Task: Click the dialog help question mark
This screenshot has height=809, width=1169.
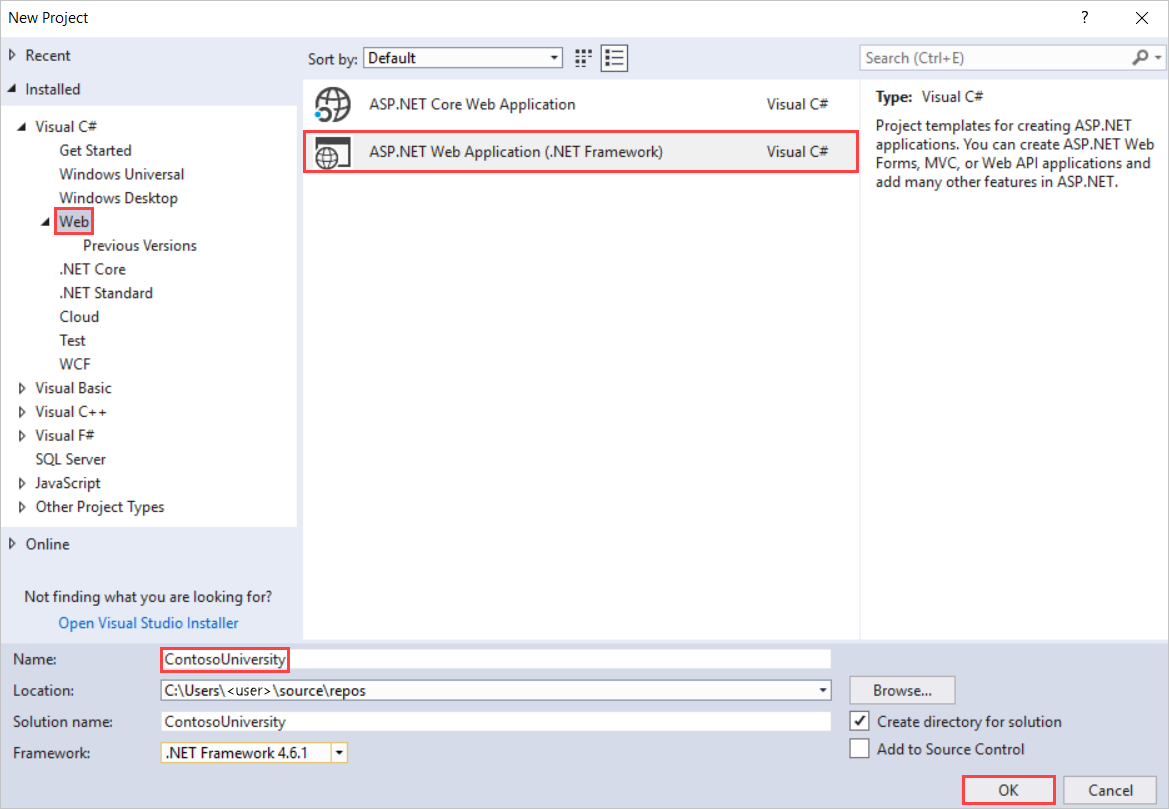Action: tap(1084, 17)
